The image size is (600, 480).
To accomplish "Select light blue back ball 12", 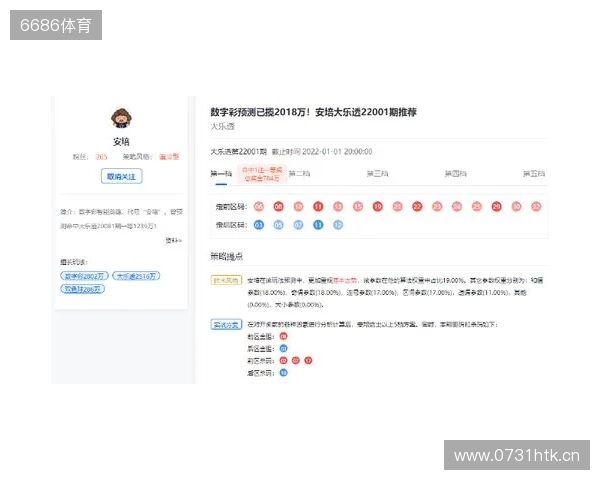I will point(338,225).
